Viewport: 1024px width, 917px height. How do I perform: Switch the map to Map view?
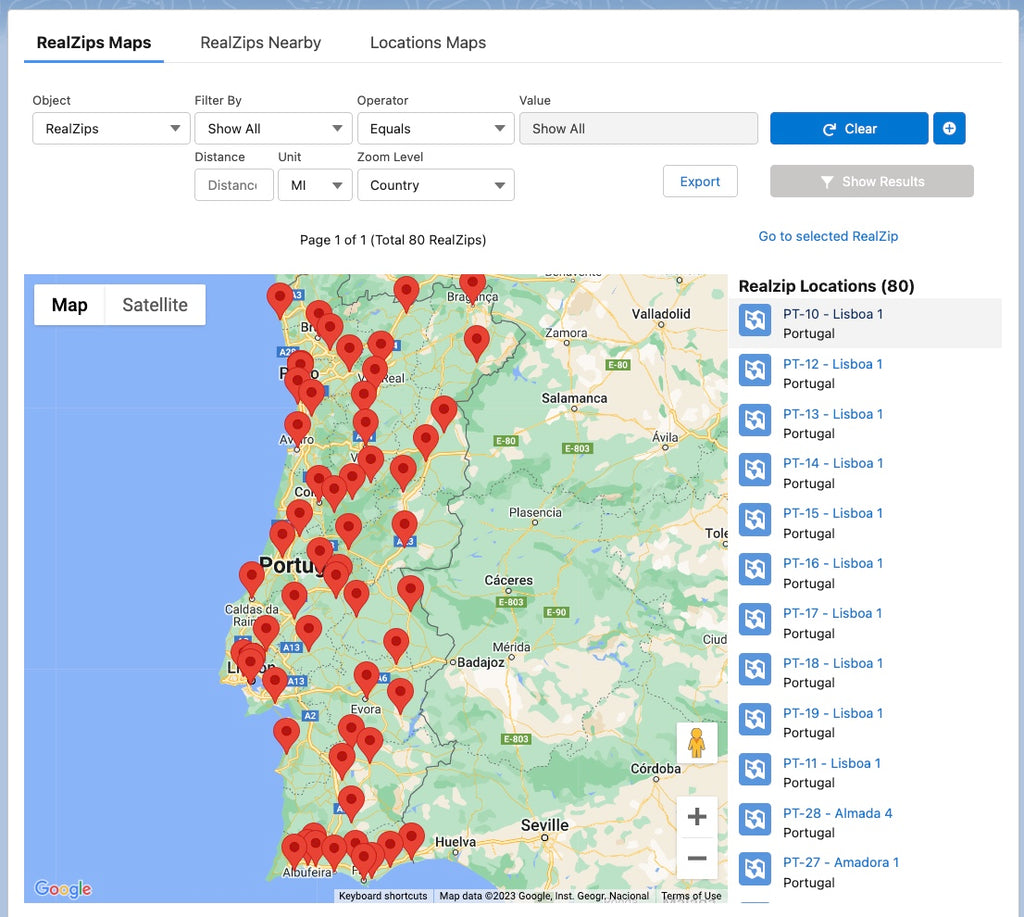pyautogui.click(x=69, y=305)
